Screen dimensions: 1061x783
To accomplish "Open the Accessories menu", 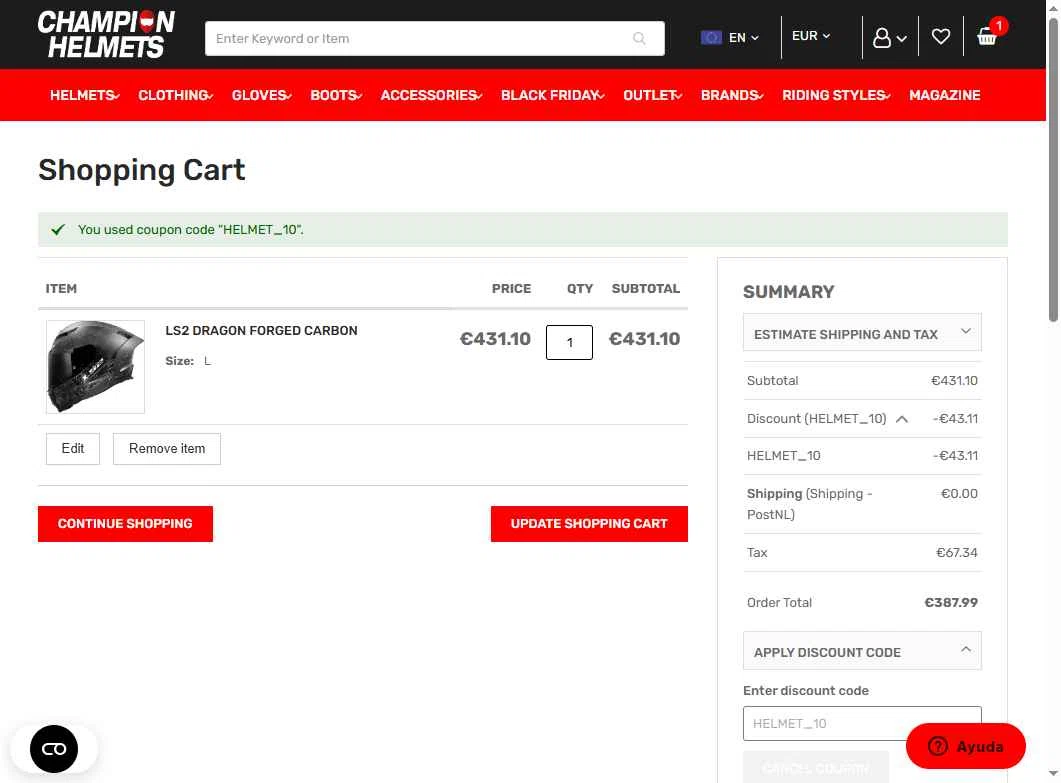I will tap(431, 95).
